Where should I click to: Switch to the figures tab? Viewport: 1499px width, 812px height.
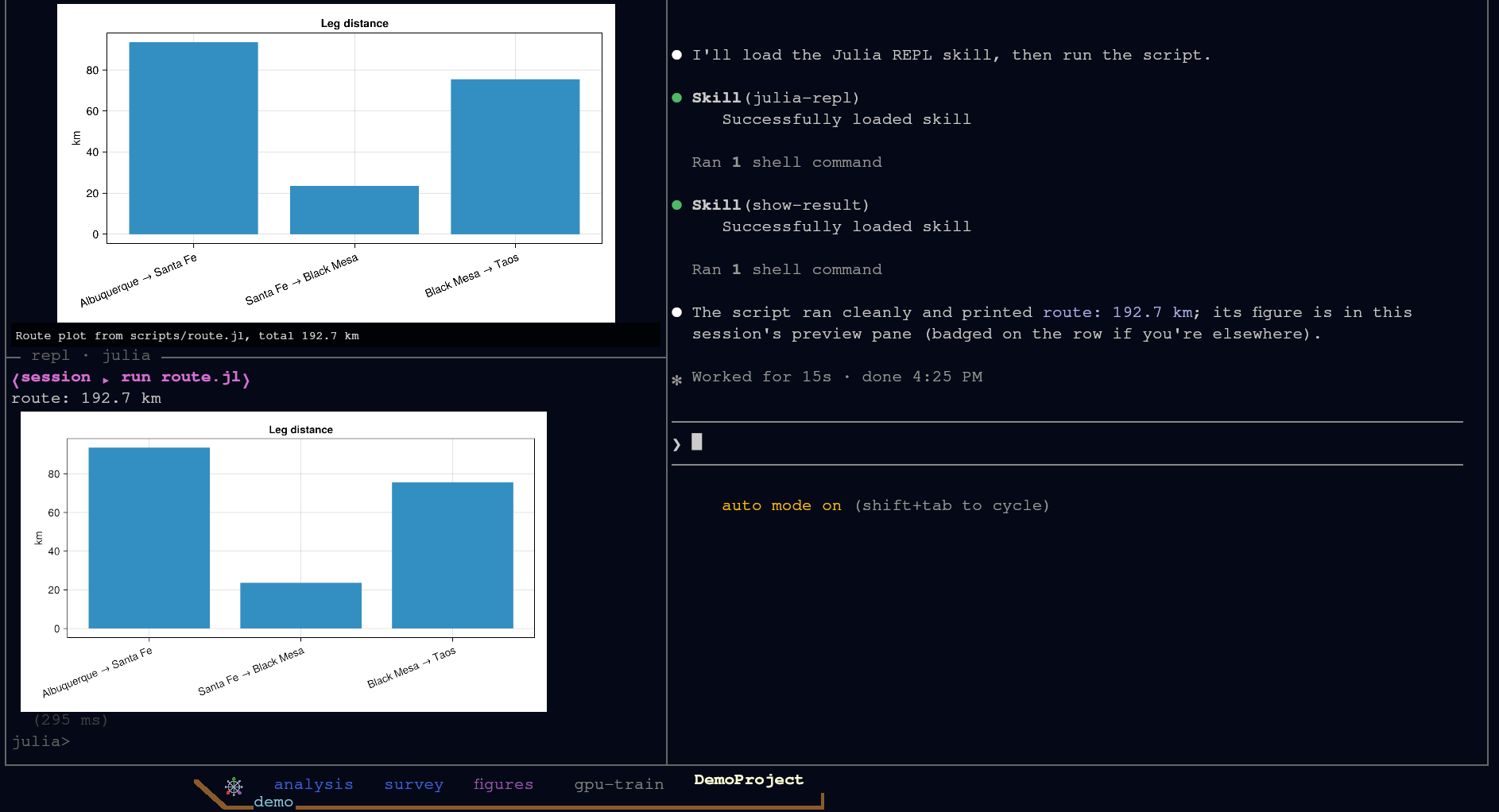click(503, 785)
